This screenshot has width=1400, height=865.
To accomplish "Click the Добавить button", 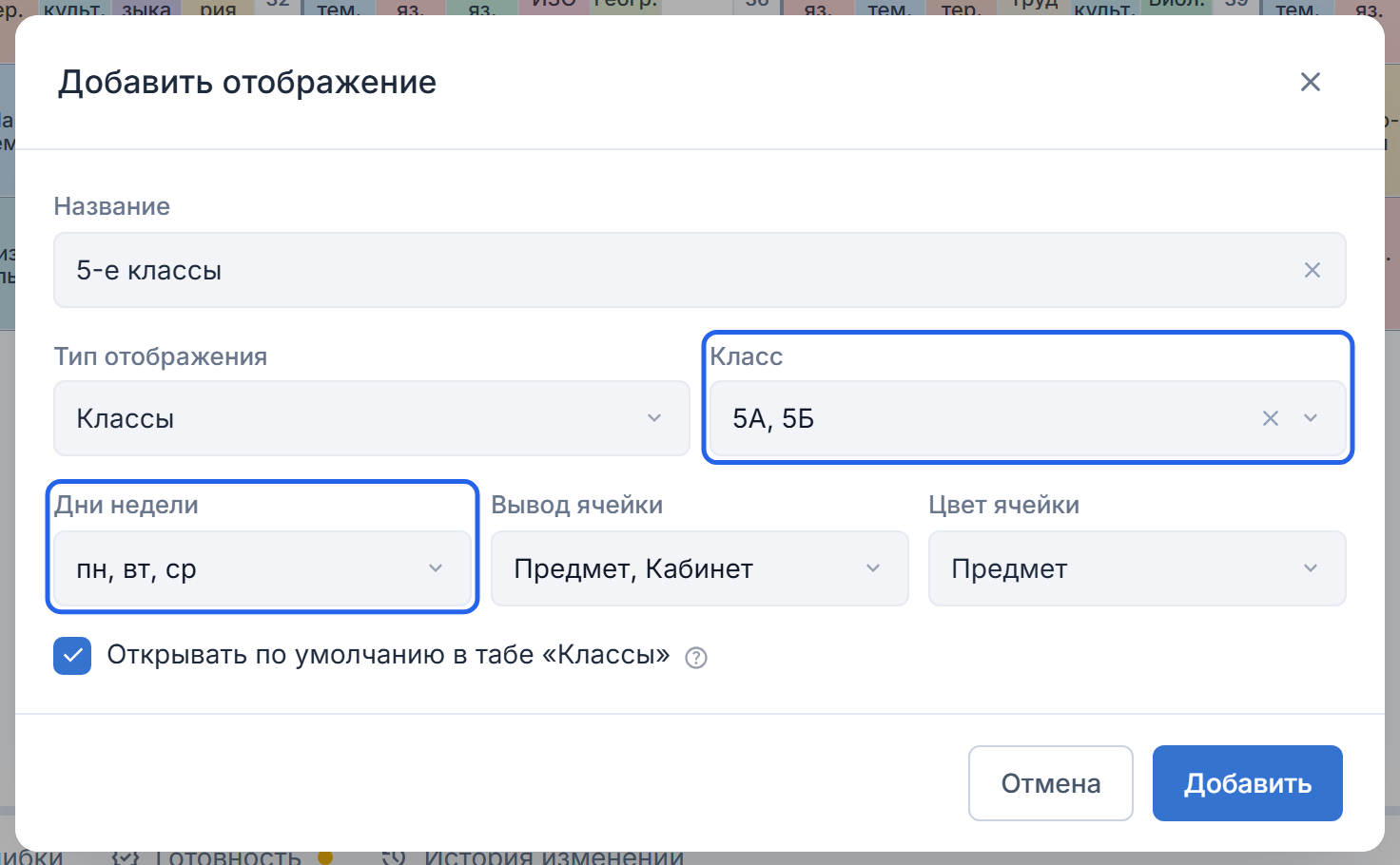I will [x=1248, y=783].
